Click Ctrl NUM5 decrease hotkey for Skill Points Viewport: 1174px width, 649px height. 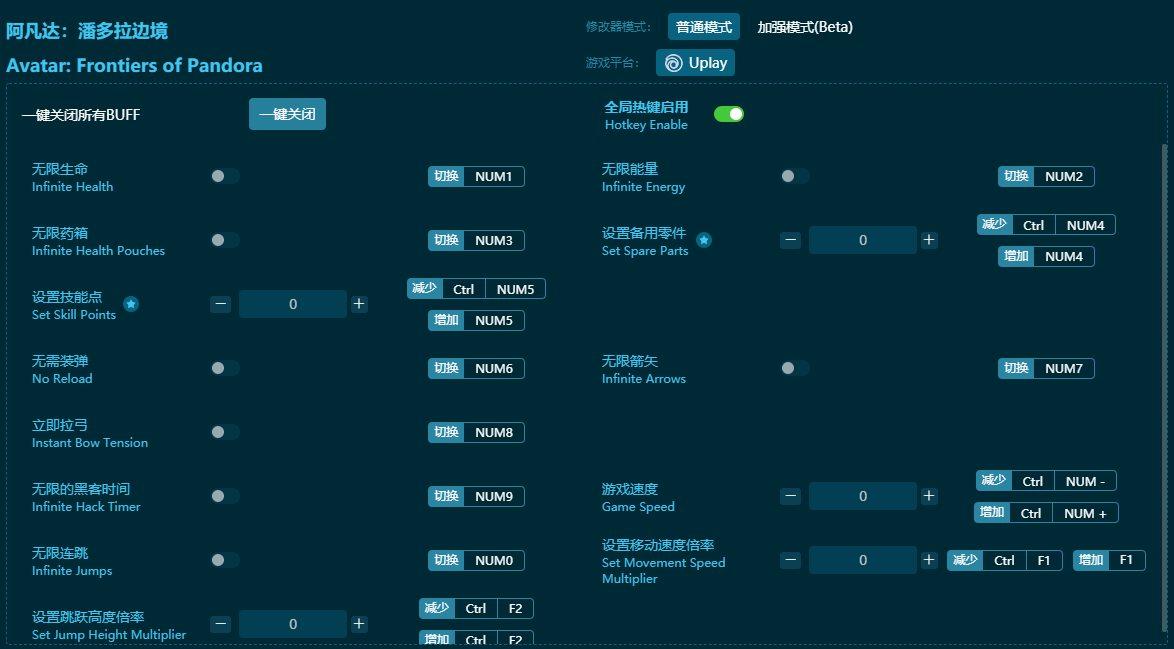pyautogui.click(x=476, y=289)
